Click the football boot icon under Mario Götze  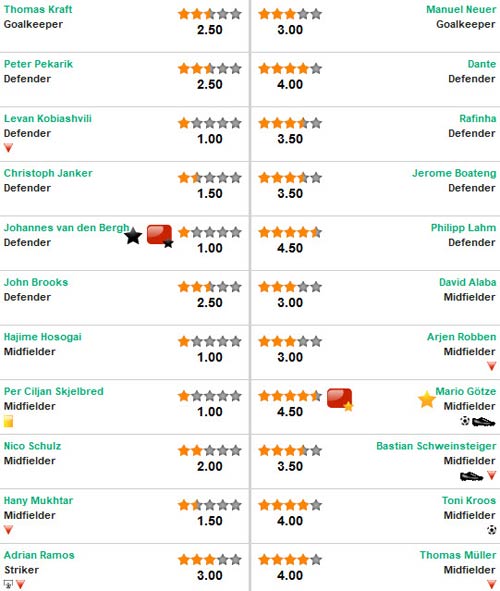pyautogui.click(x=483, y=421)
